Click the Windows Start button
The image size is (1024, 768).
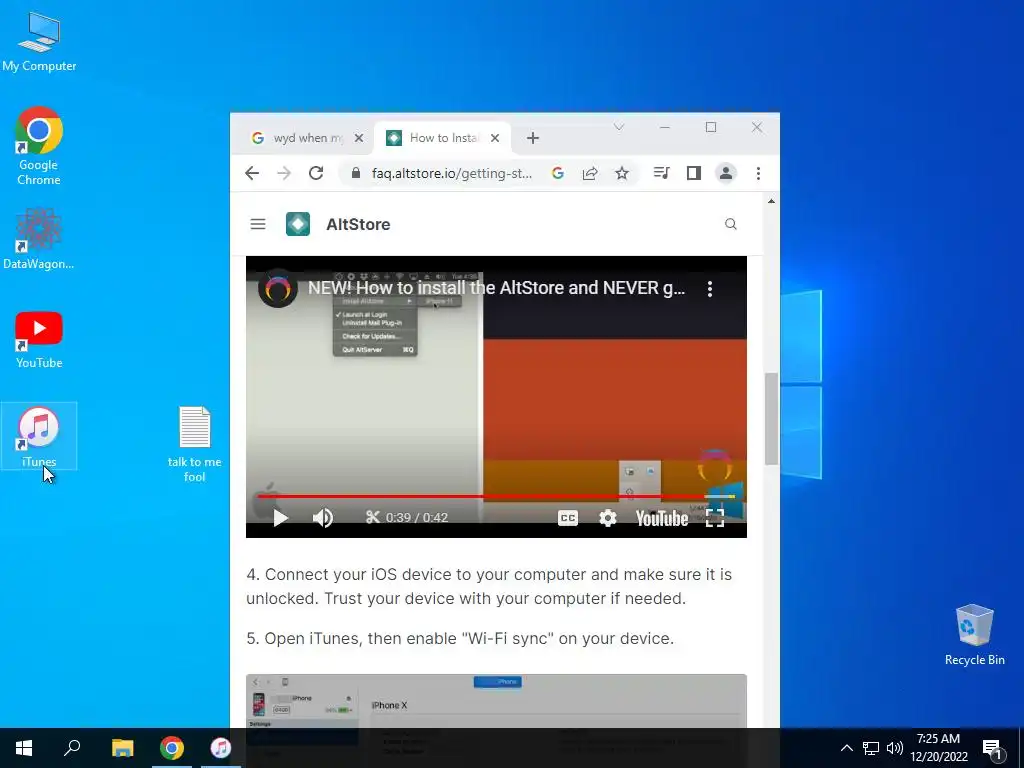click(24, 748)
